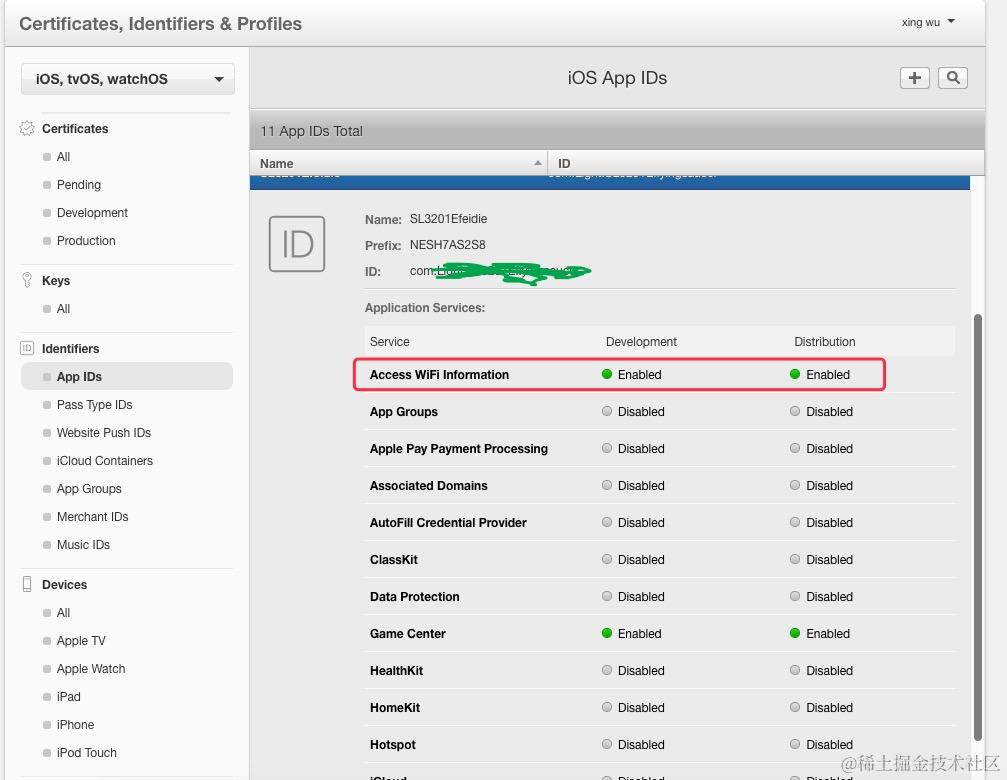
Task: Click the Name column header
Action: tap(398, 163)
